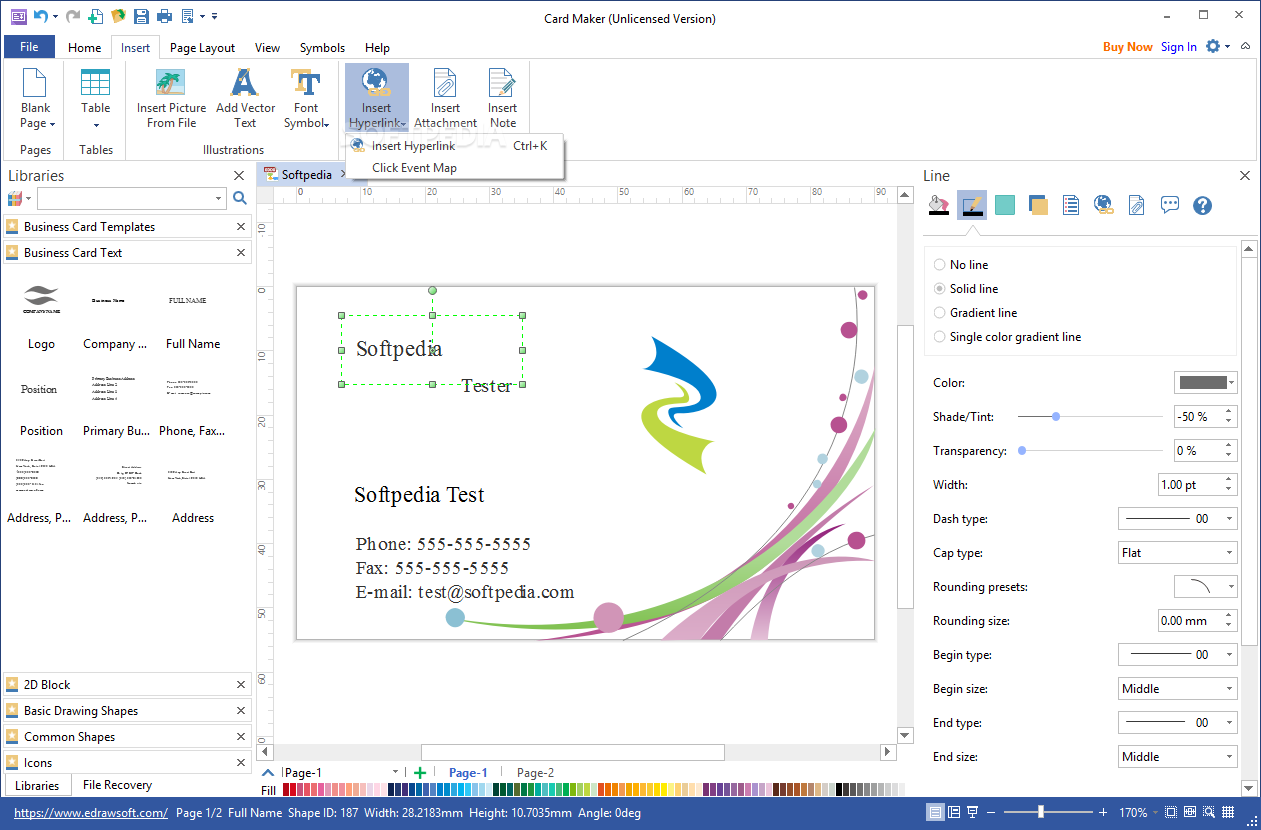This screenshot has height=830, width=1261.
Task: Open the File menu
Action: (x=29, y=47)
